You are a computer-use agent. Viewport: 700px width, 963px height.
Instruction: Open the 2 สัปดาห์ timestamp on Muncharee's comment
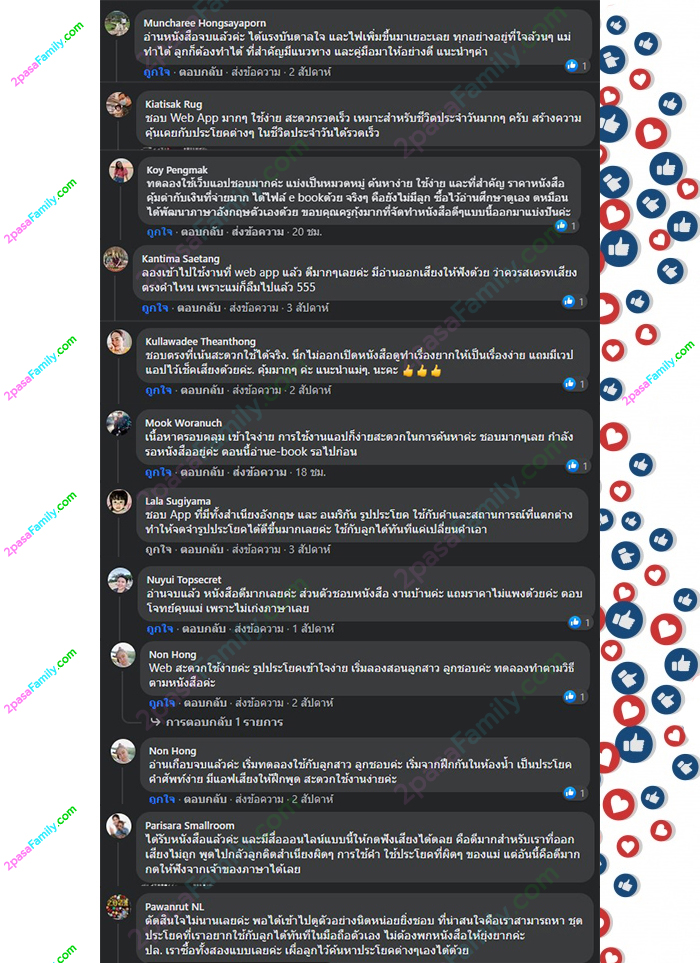click(x=309, y=72)
